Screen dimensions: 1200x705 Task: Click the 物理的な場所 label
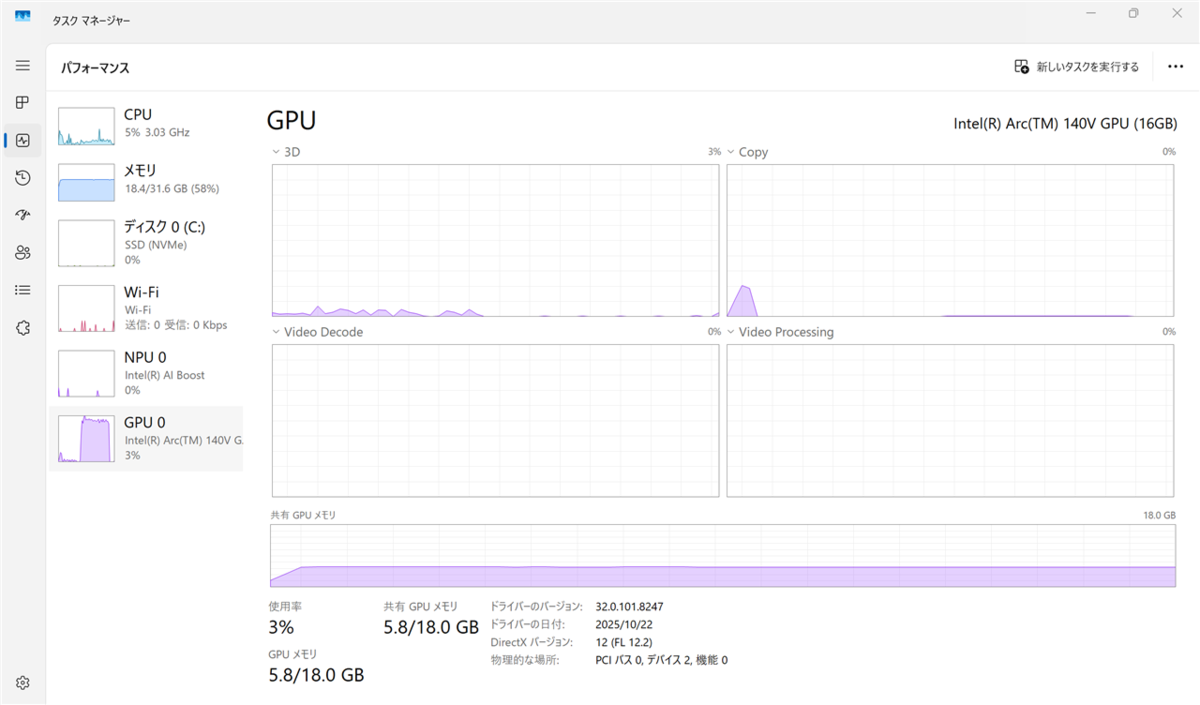click(524, 660)
